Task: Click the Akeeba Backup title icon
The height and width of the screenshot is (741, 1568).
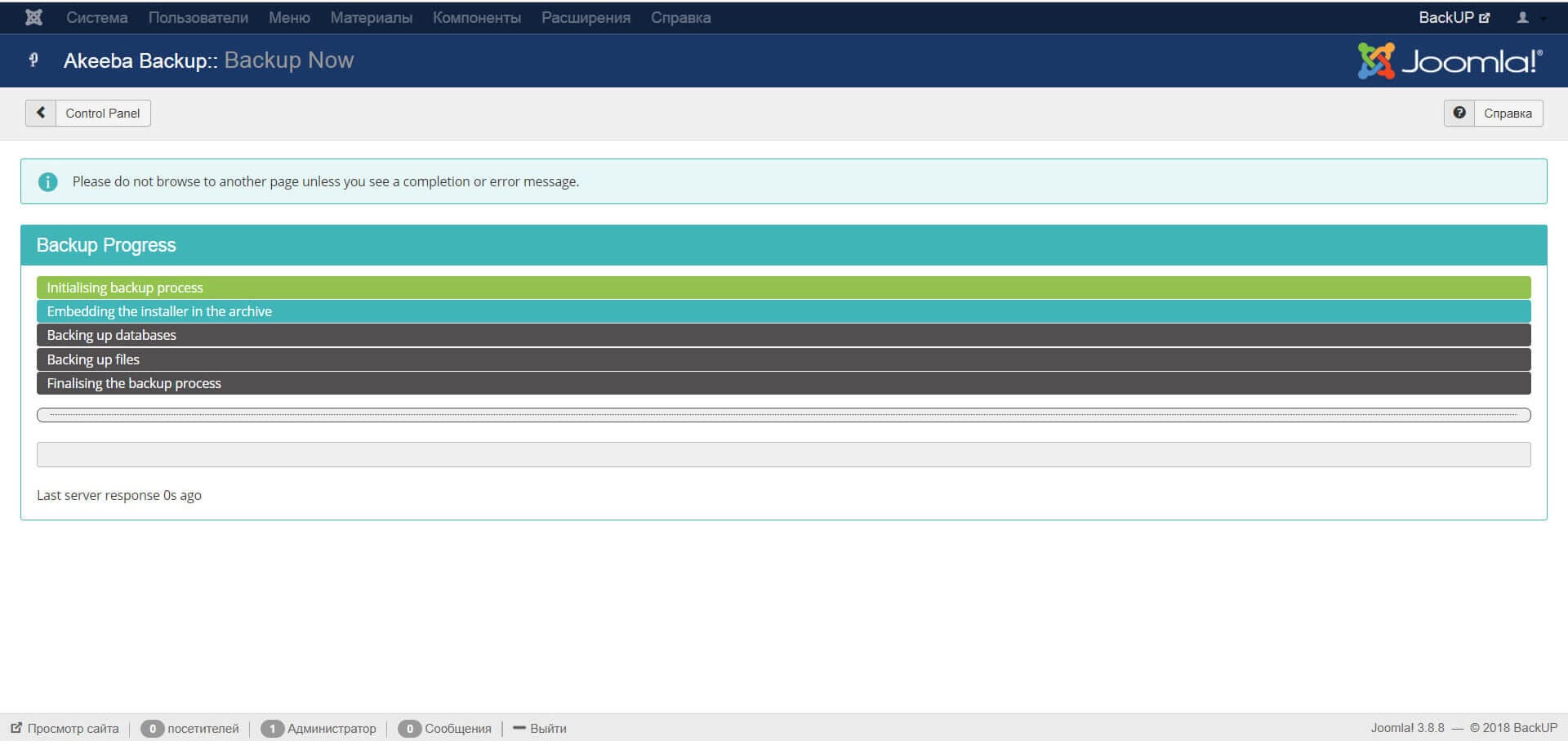Action: 33,60
